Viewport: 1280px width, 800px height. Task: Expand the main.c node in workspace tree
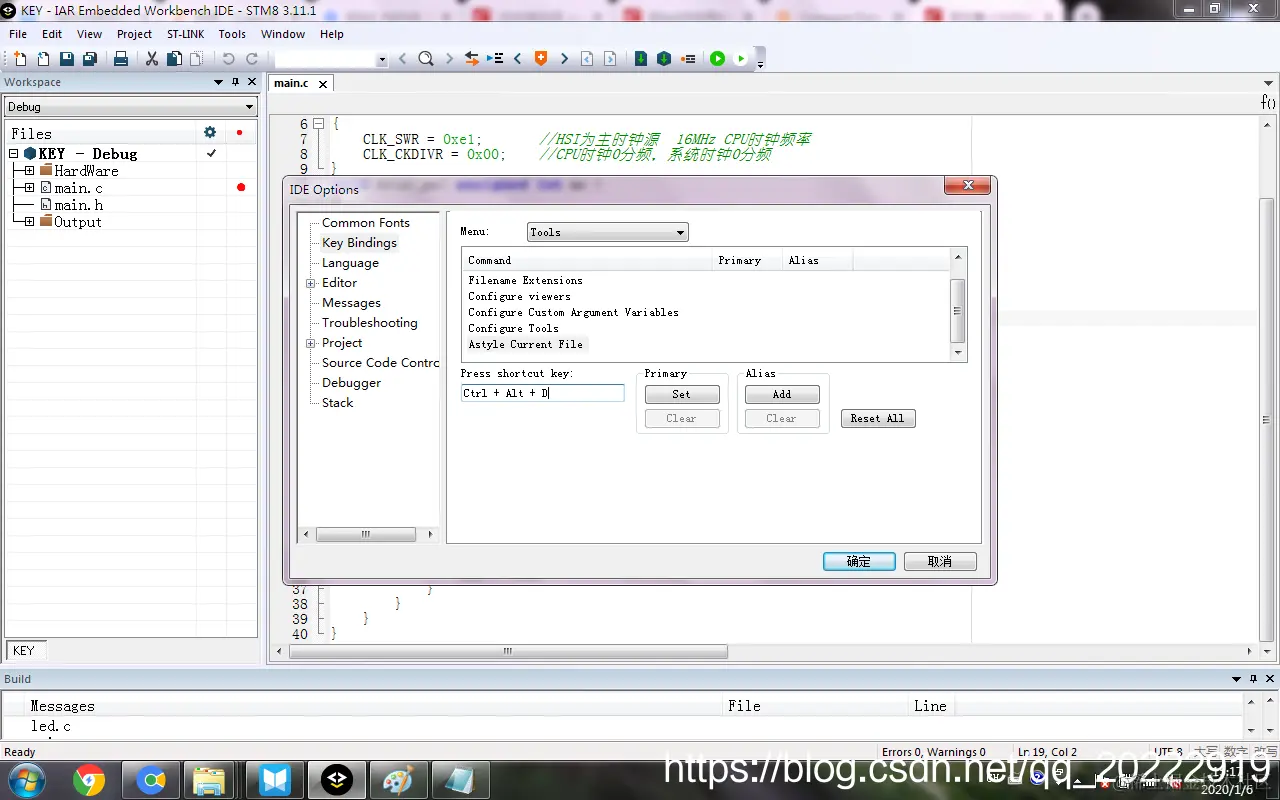pyautogui.click(x=29, y=188)
